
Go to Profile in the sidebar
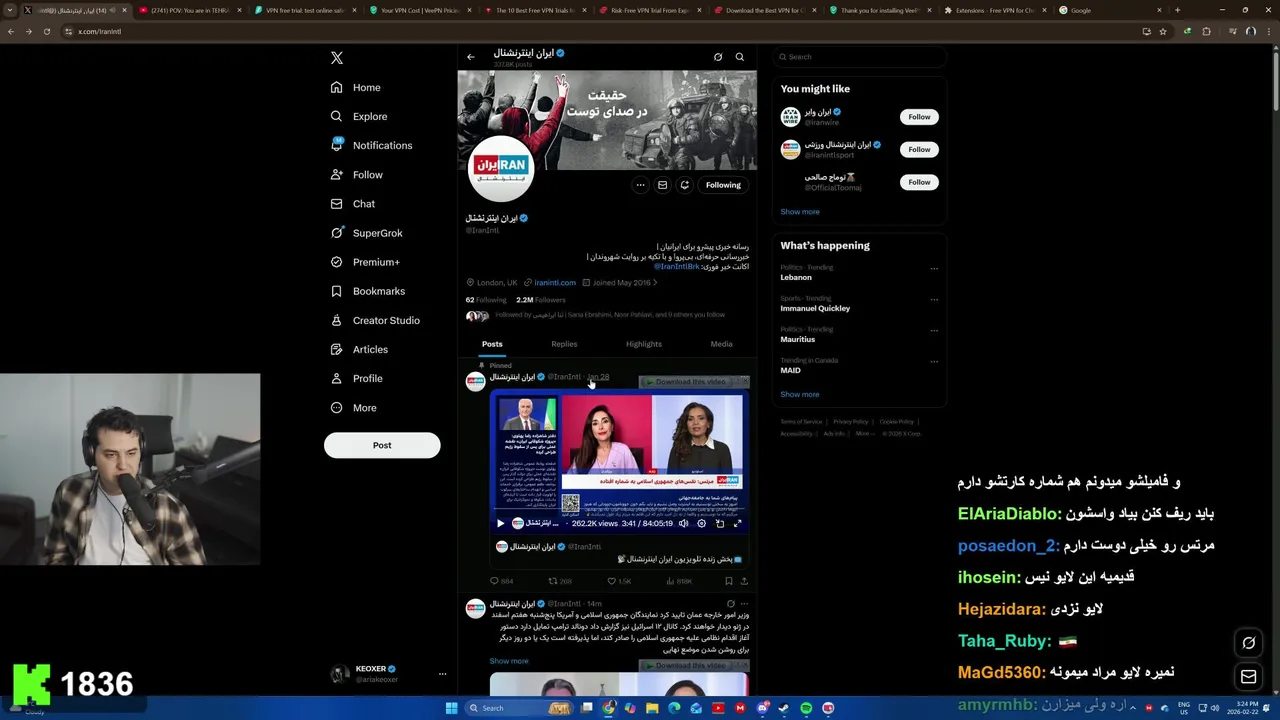click(x=356, y=378)
